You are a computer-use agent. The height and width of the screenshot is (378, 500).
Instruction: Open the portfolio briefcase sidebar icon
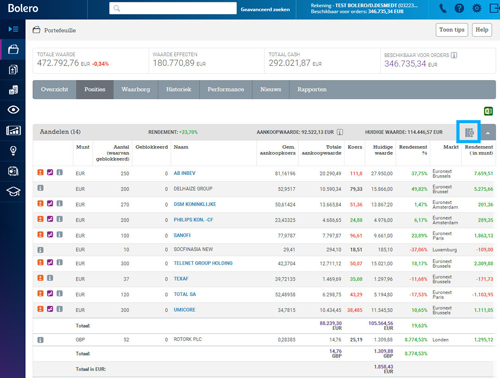[x=13, y=50]
